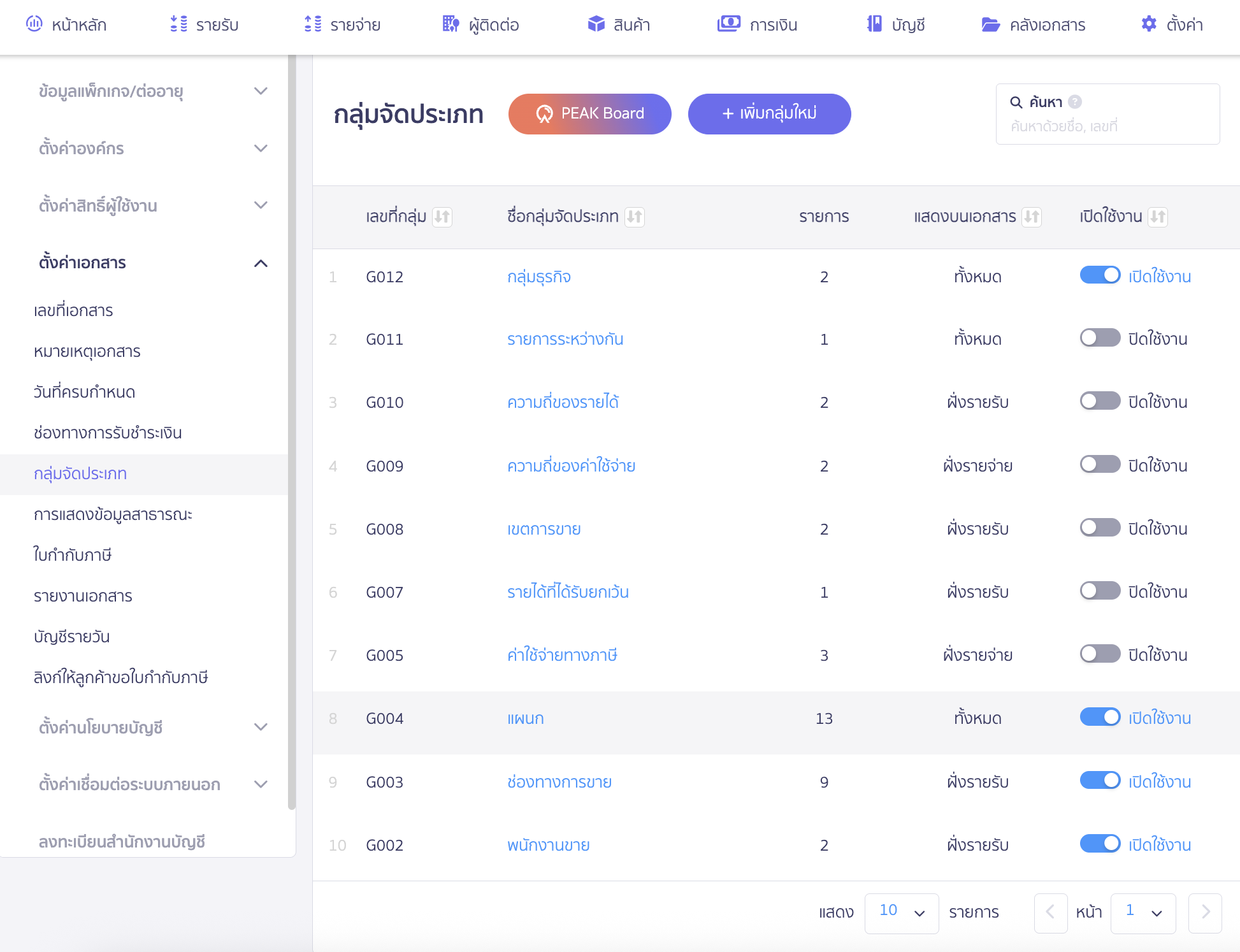Viewport: 1240px width, 952px height.
Task: Click the add new group button
Action: [x=769, y=114]
